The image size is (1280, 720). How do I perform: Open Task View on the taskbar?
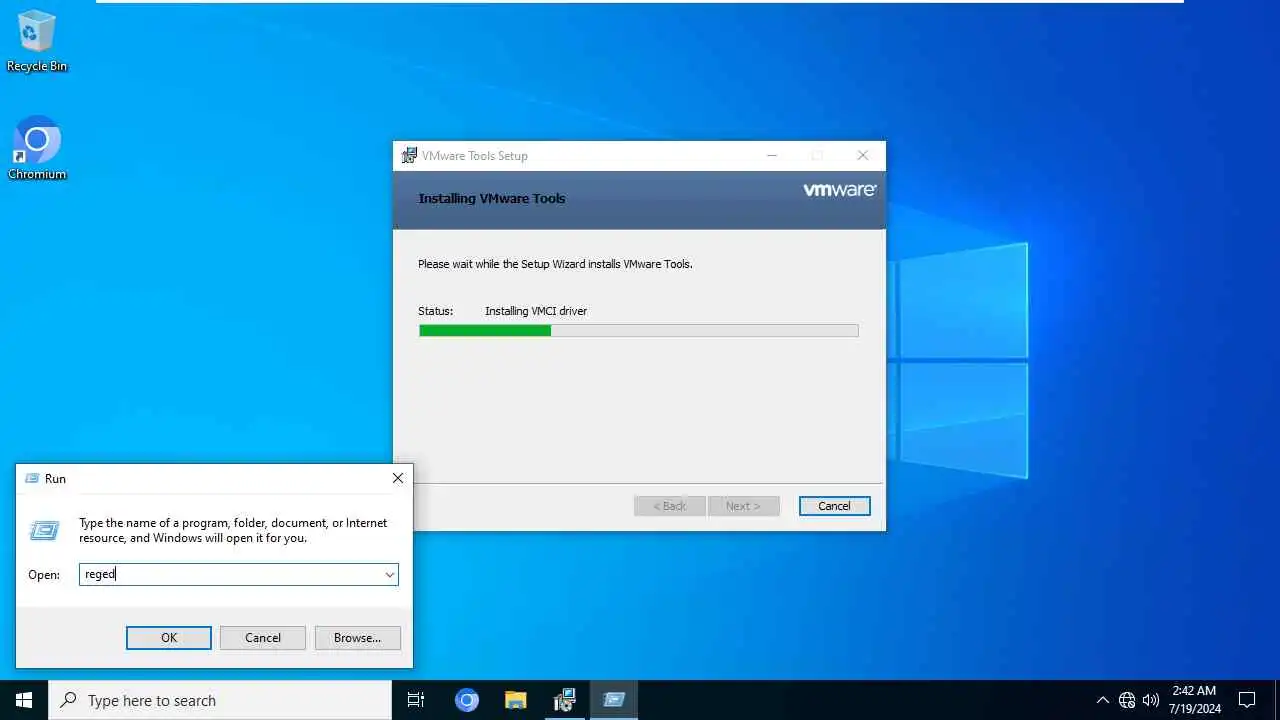point(416,700)
